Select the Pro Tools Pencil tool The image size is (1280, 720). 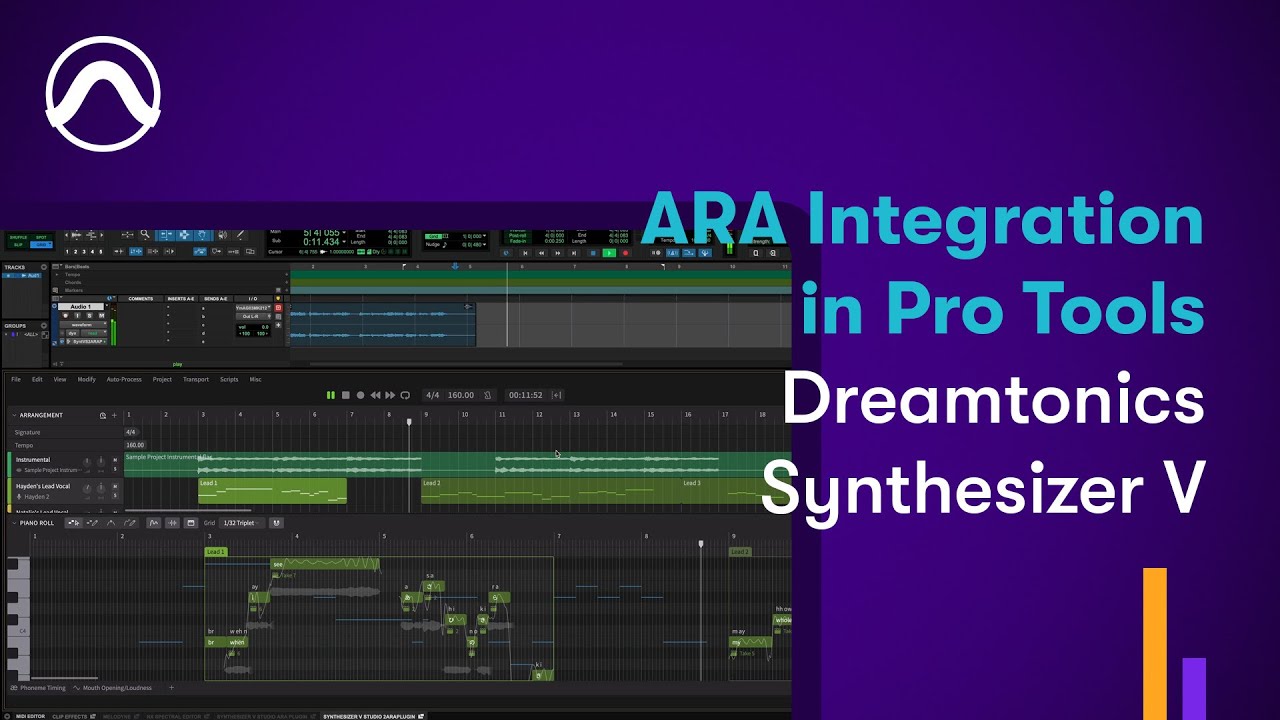(240, 234)
